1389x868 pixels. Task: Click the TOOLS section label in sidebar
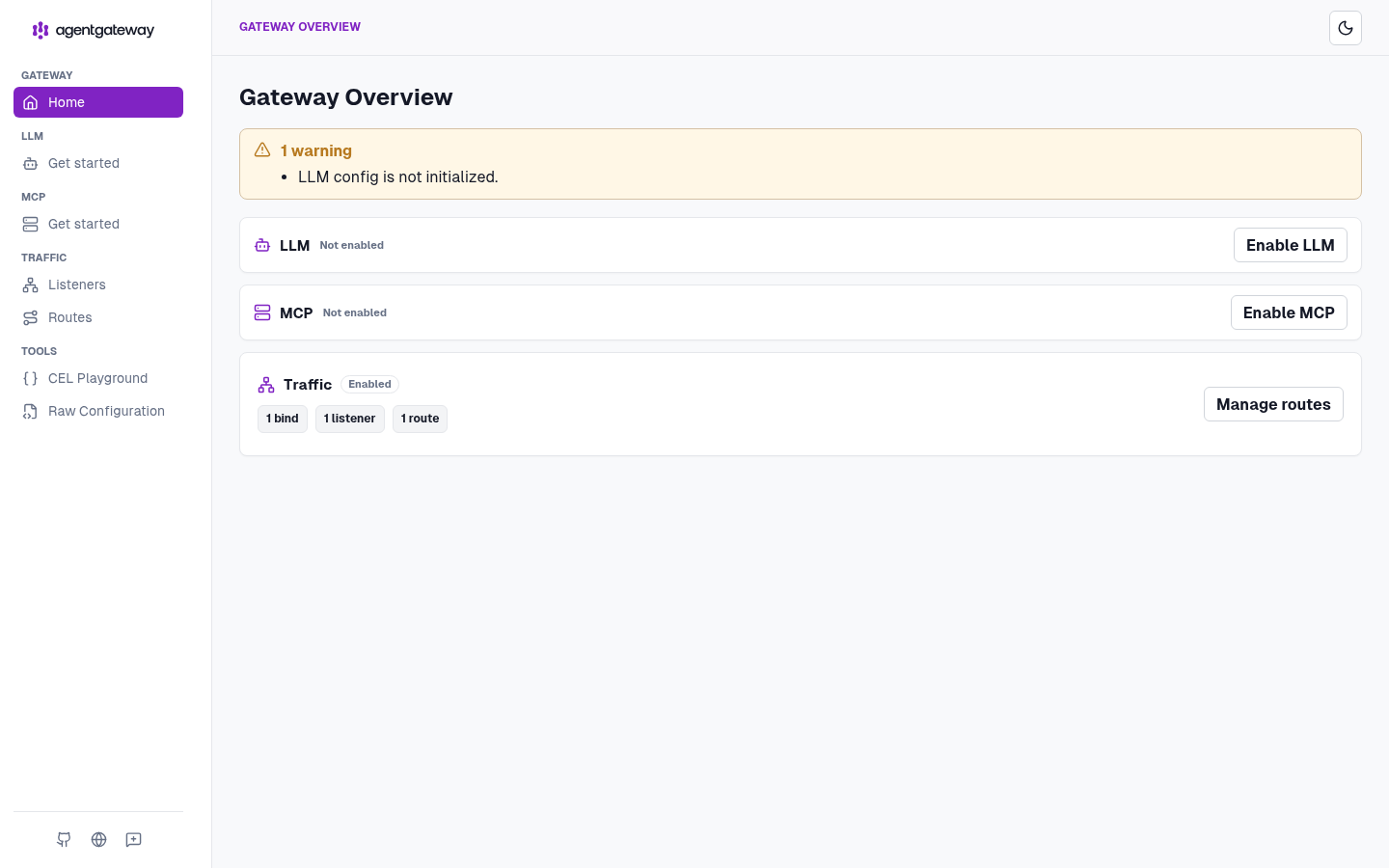click(40, 351)
